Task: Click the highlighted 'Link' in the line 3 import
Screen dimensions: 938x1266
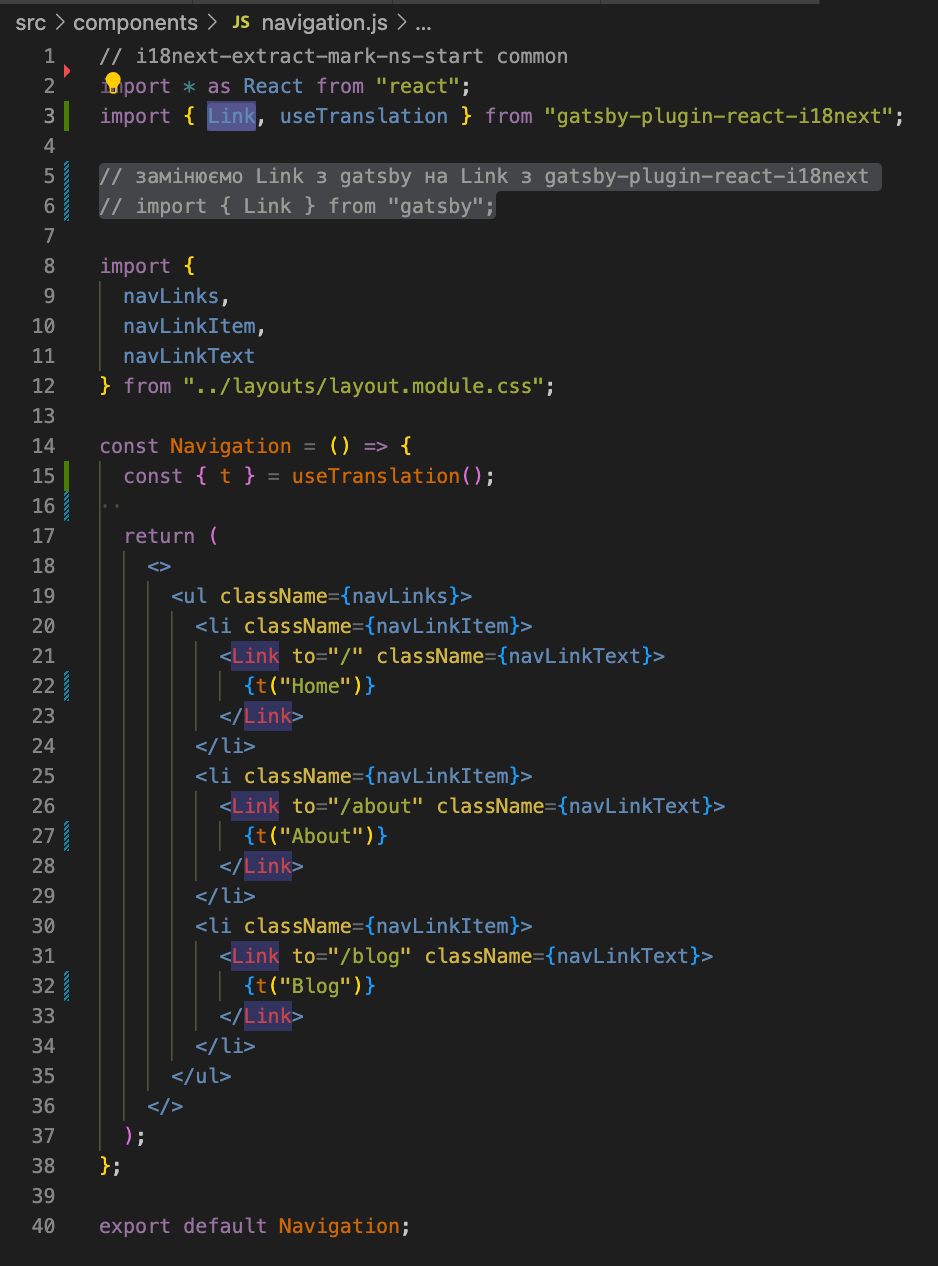Action: click(232, 116)
